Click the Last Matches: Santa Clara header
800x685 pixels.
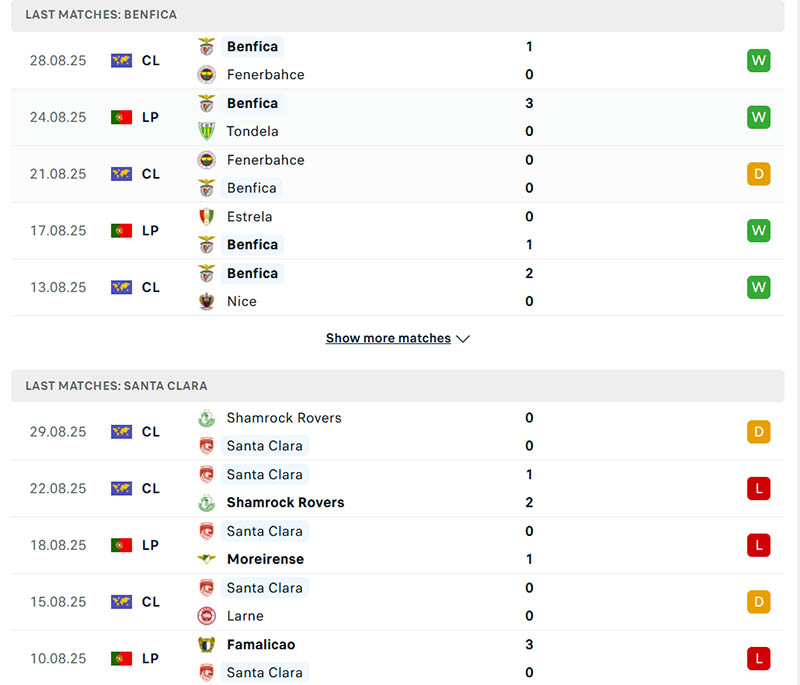point(117,386)
